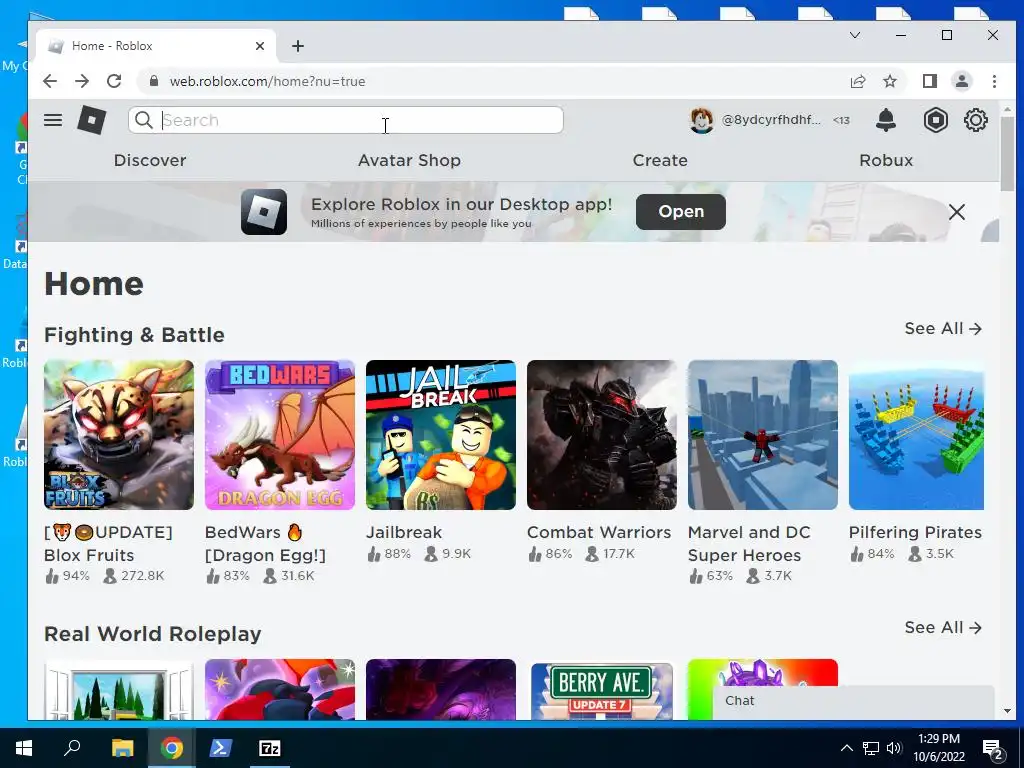Image resolution: width=1024 pixels, height=768 pixels.
Task: Open the Create tab
Action: (660, 160)
